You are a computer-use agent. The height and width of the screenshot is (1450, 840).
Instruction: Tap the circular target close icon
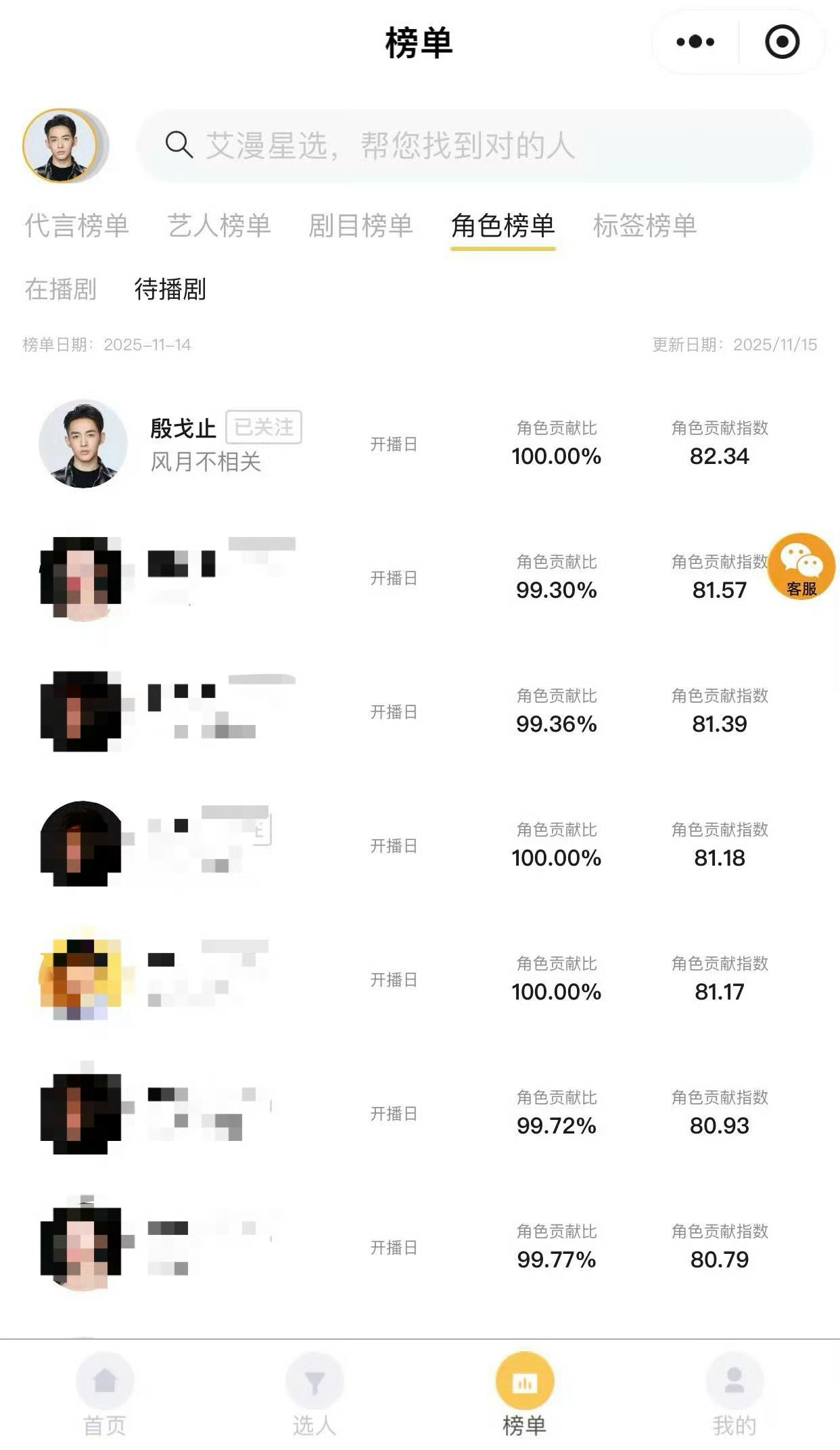pos(783,42)
